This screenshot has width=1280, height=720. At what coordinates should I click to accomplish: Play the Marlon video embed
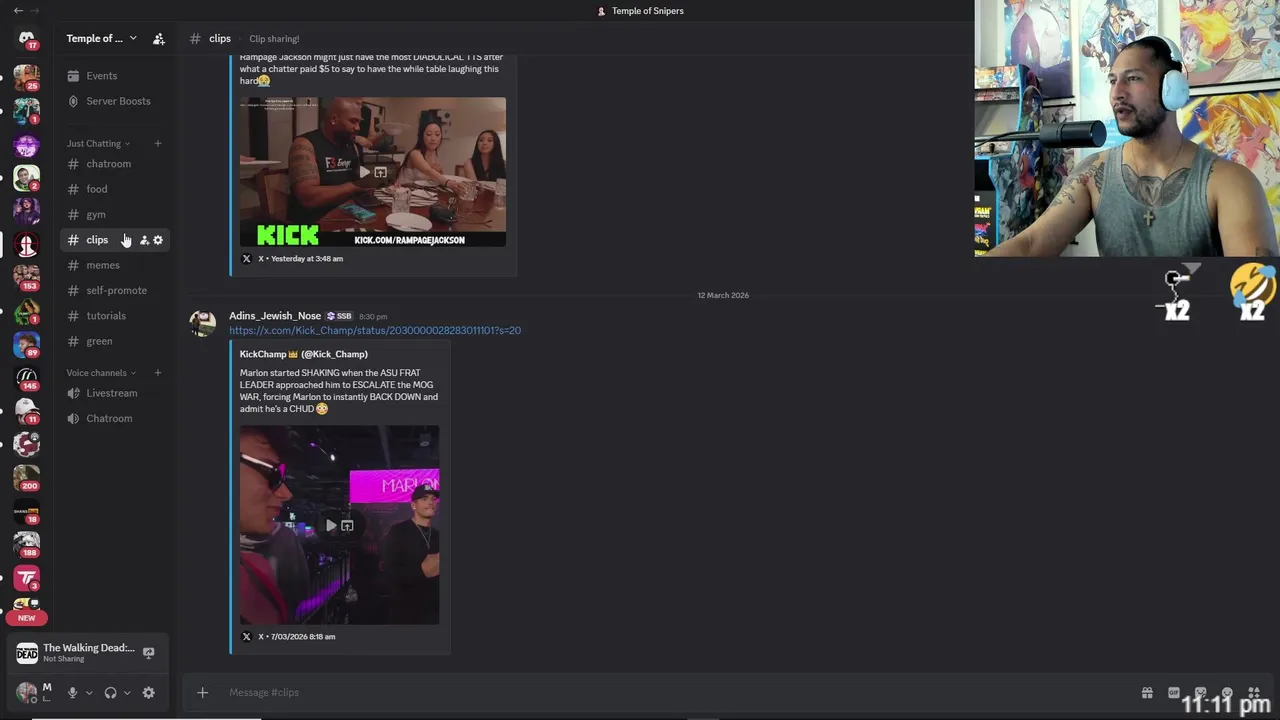pos(331,525)
